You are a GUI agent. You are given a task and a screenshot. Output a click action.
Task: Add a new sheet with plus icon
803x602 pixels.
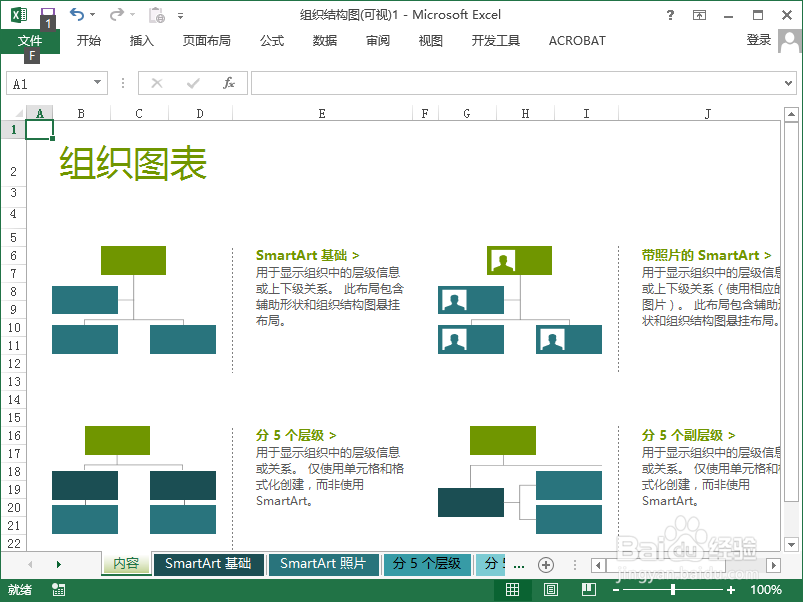[546, 565]
